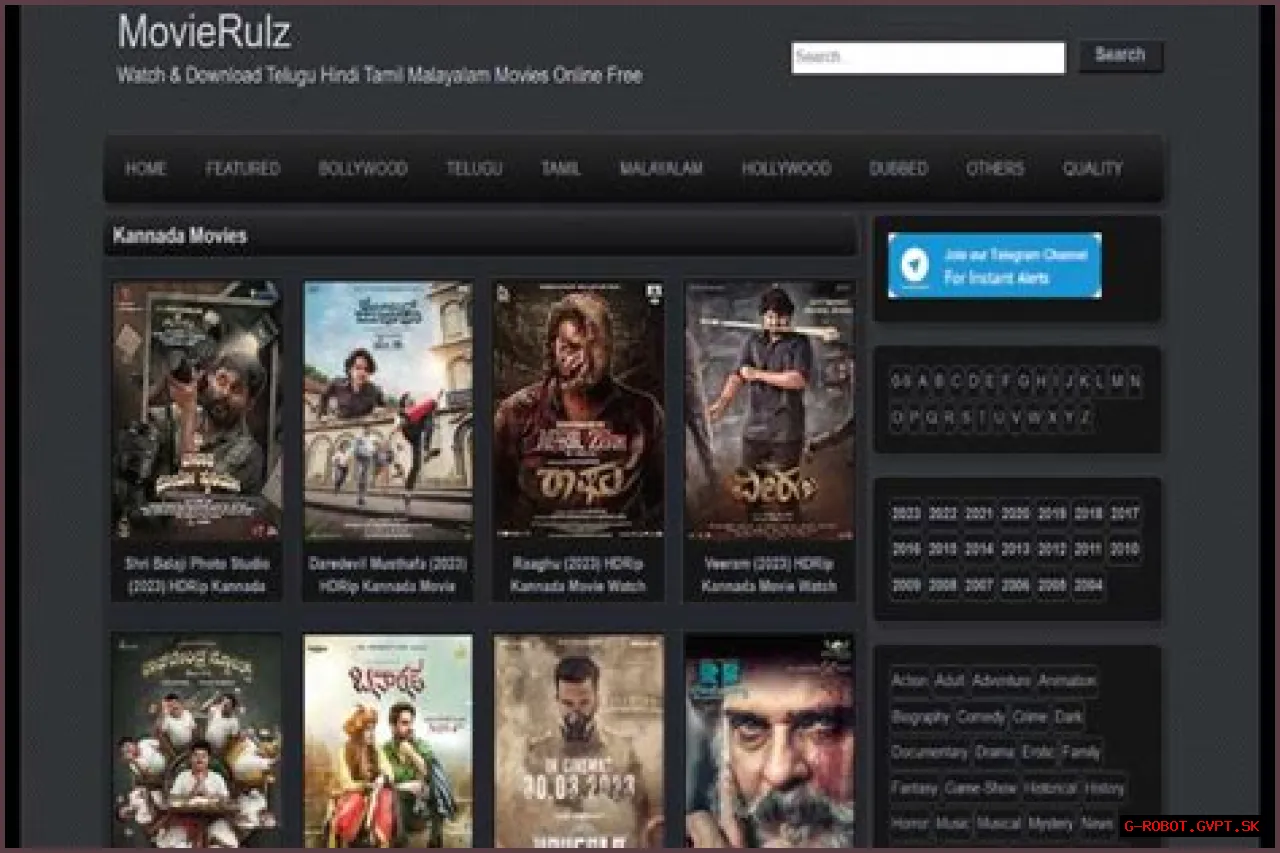Click the Telegram paper plane icon
The width and height of the screenshot is (1280, 853).
(x=912, y=266)
